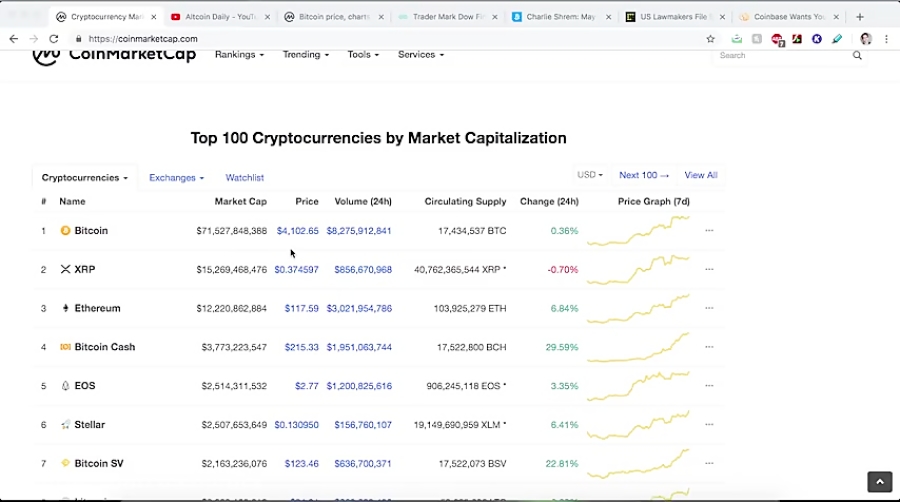
Task: Click the Next 100 link
Action: (643, 175)
